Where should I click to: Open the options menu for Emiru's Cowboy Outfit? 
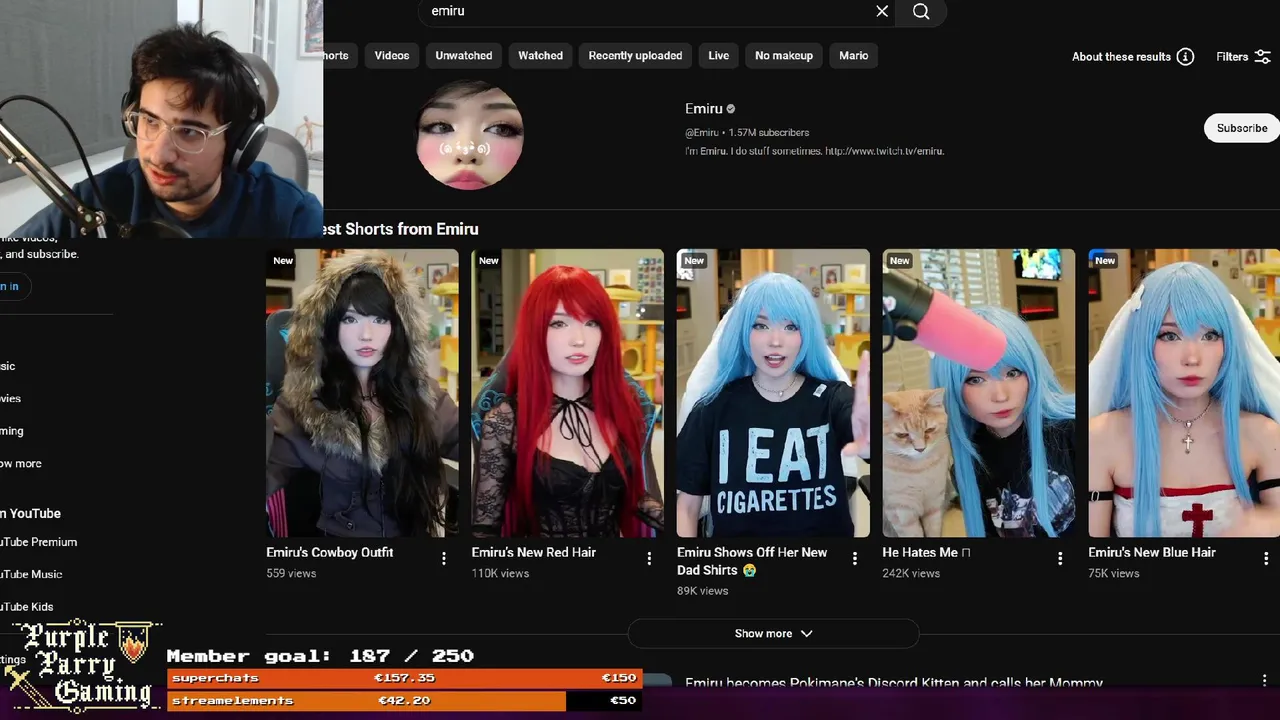coord(444,559)
